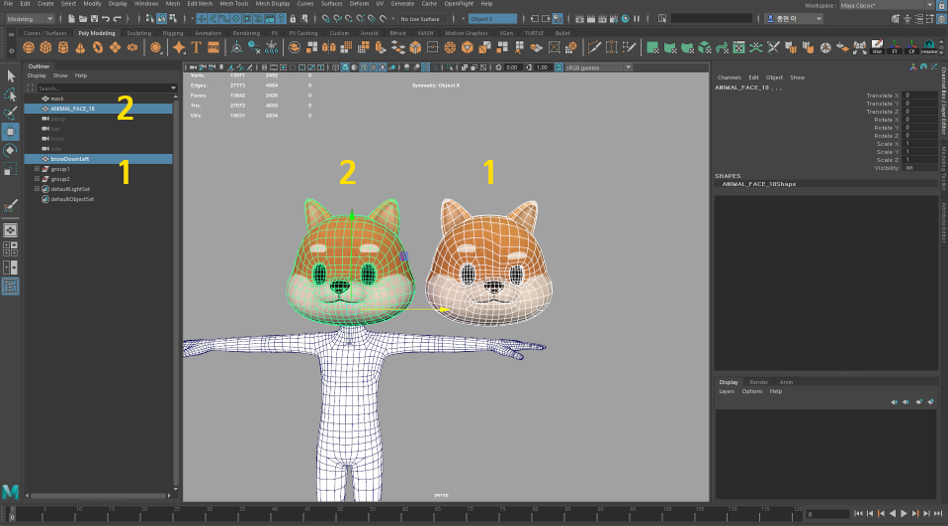Image resolution: width=948 pixels, height=526 pixels.
Task: Click the polygon Type text tool icon
Action: click(x=196, y=47)
